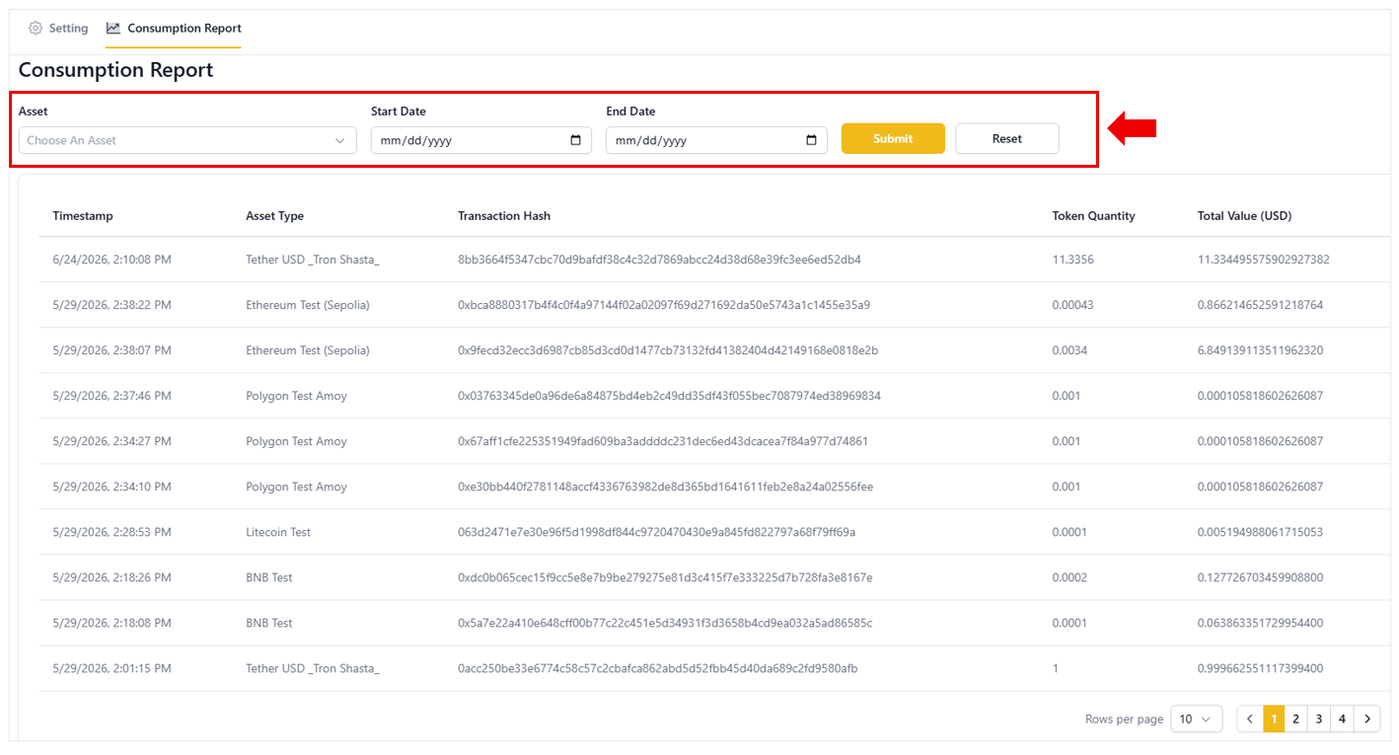This screenshot has width=1399, height=755.
Task: Click the hash starting 0x5a7e22a410e6
Action: coord(665,623)
